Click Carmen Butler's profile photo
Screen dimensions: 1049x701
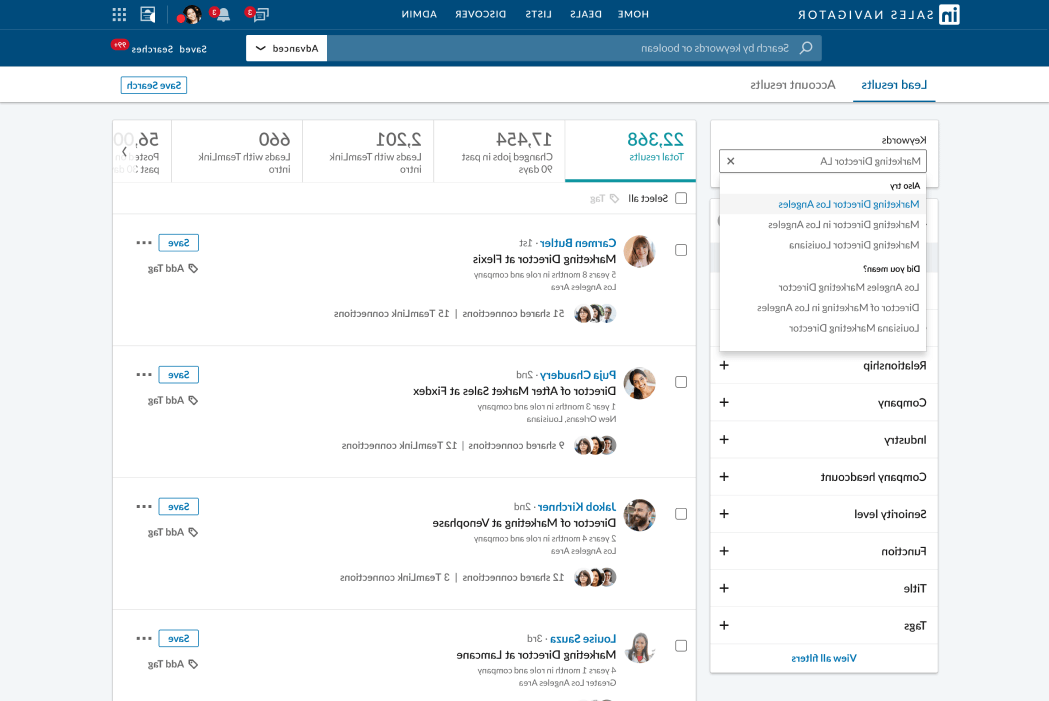640,252
